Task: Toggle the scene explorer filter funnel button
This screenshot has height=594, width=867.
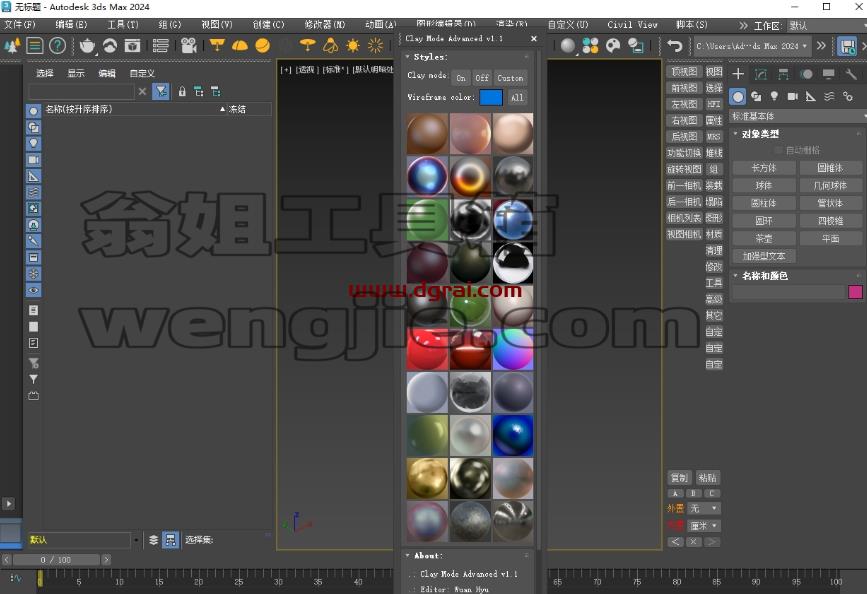Action: point(161,91)
